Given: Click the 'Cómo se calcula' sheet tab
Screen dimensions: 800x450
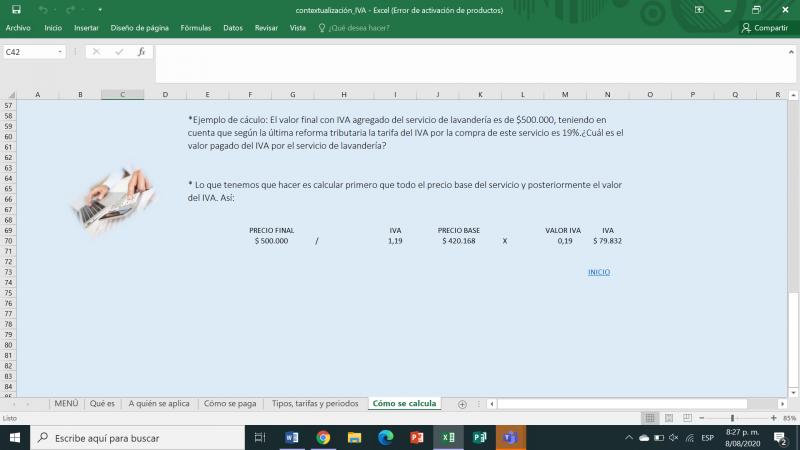Looking at the screenshot, I should pyautogui.click(x=404, y=403).
